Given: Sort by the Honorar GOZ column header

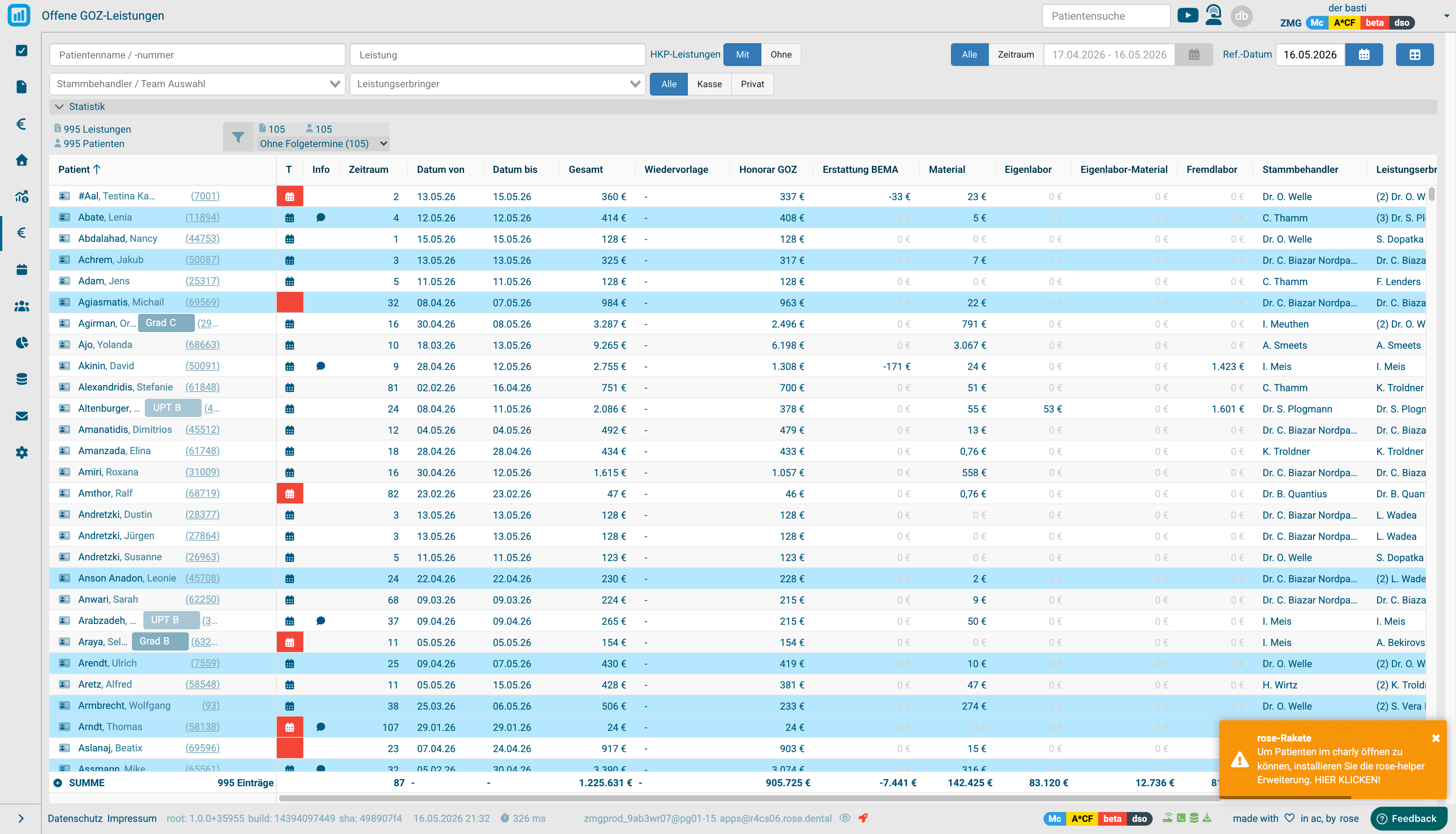Looking at the screenshot, I should coord(767,169).
